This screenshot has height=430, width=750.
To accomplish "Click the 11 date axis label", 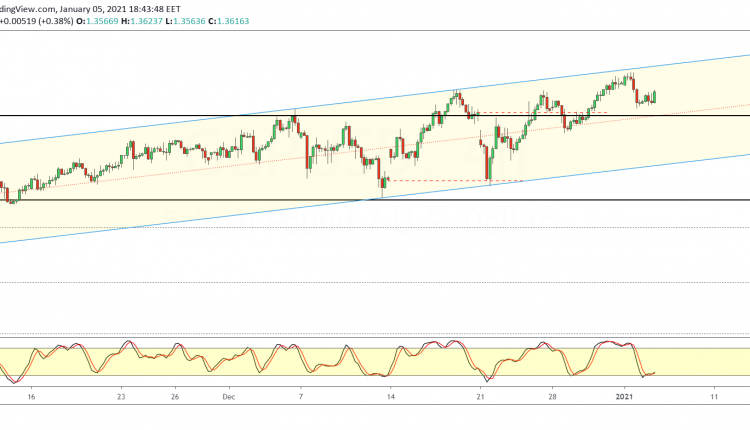I will coord(713,395).
